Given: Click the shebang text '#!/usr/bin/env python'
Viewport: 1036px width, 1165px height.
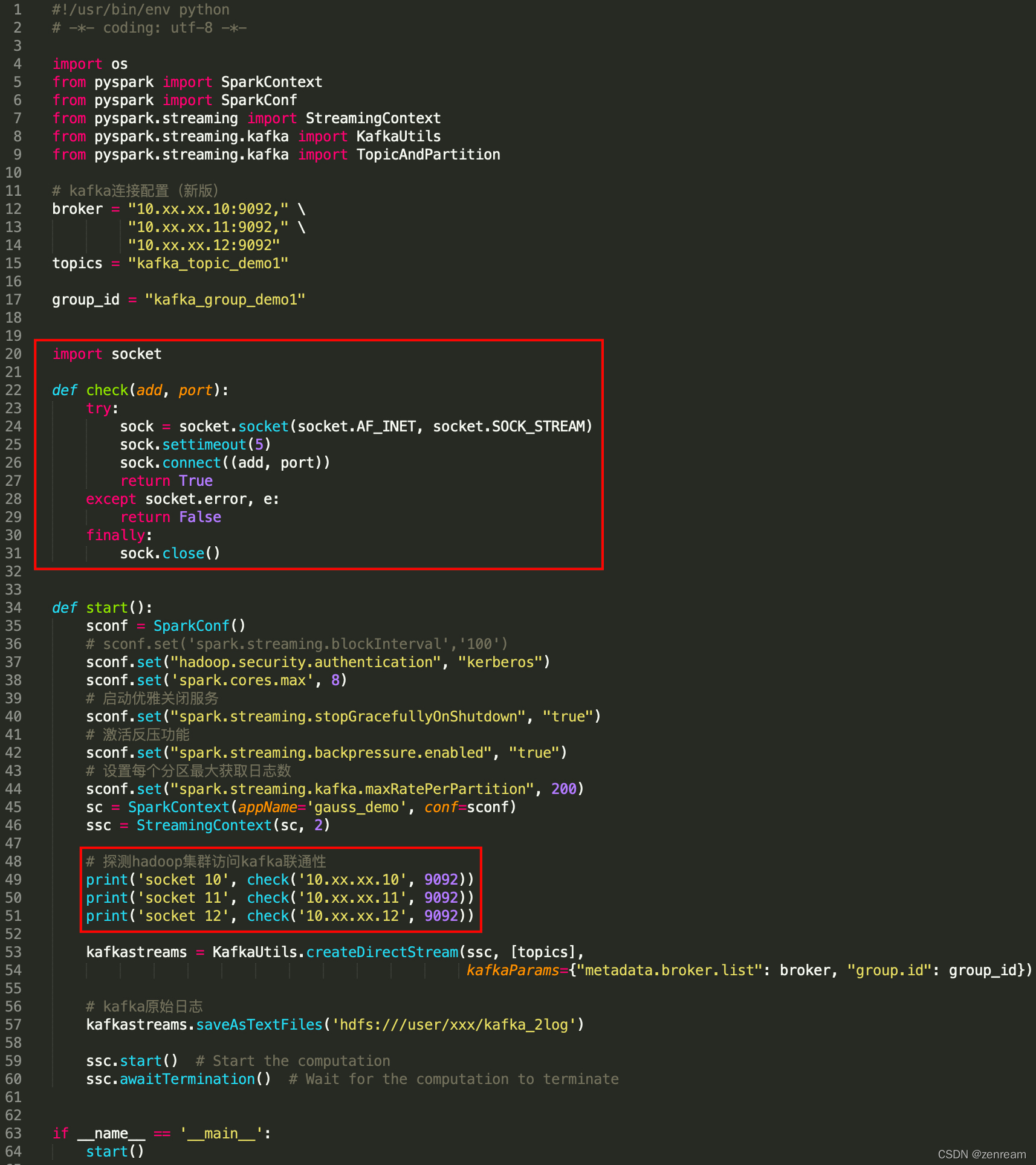Looking at the screenshot, I should click(140, 10).
